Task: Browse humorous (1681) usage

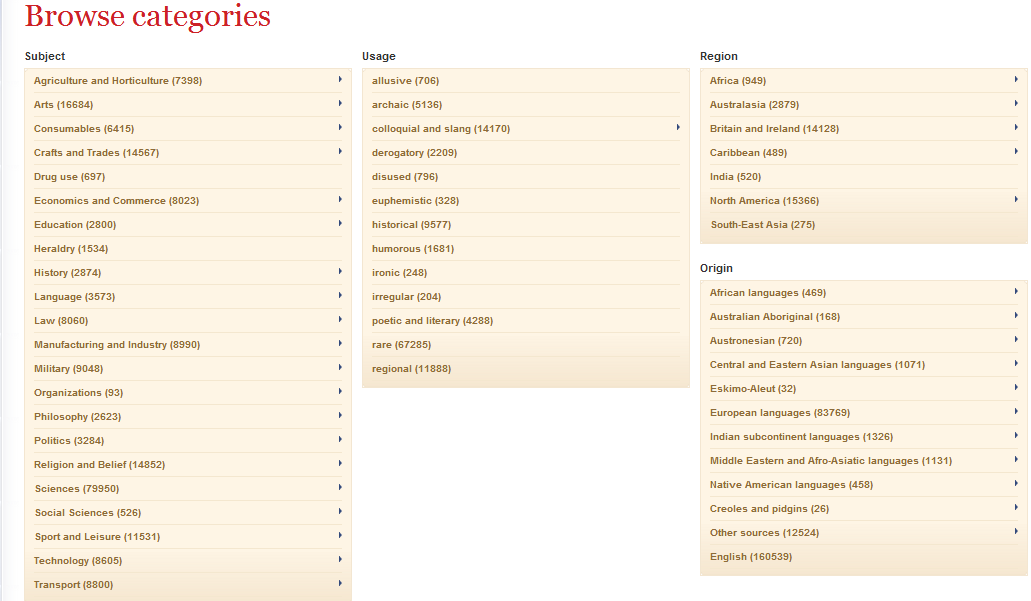Action: click(x=413, y=249)
